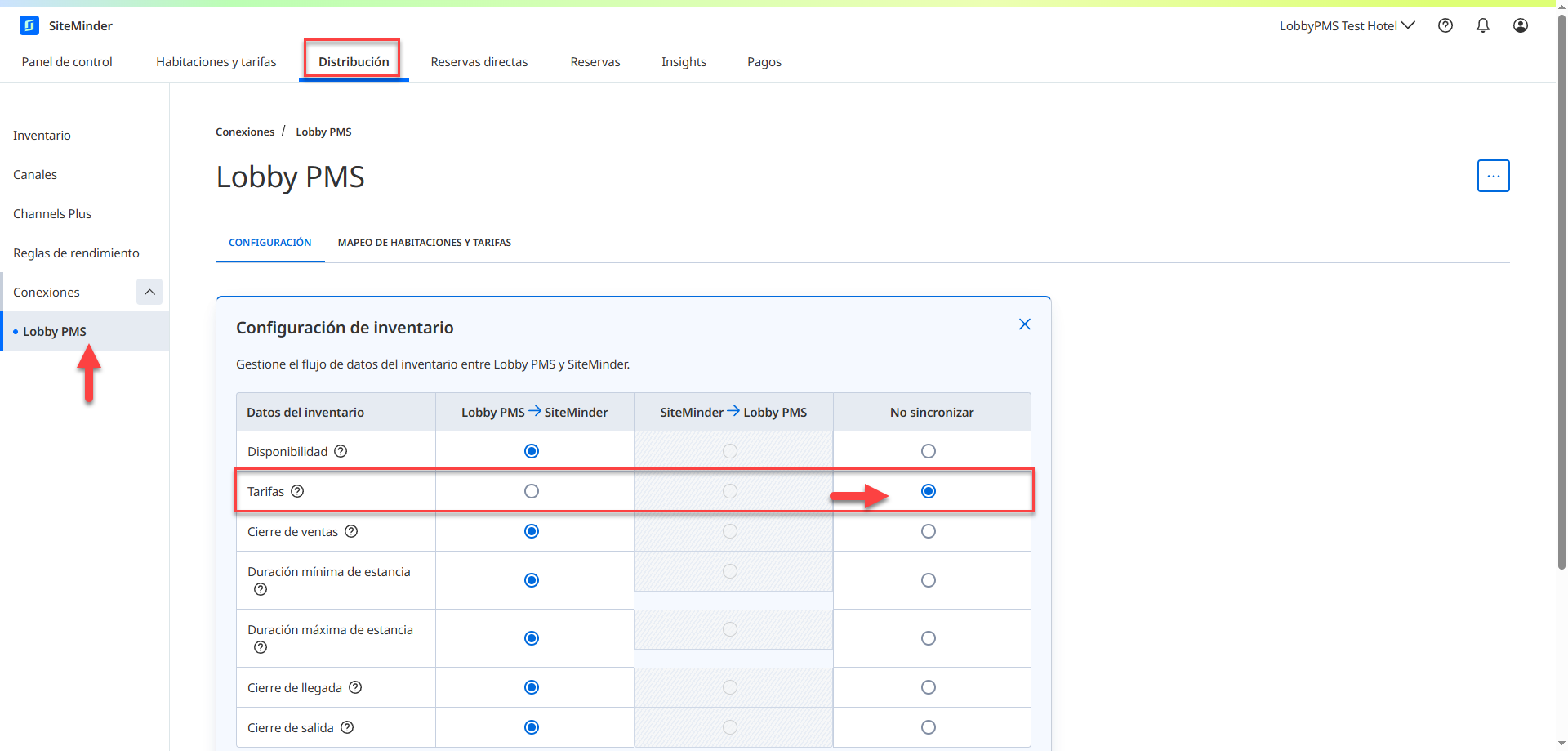The image size is (1568, 751).
Task: Open the Insights tab
Action: pyautogui.click(x=684, y=62)
